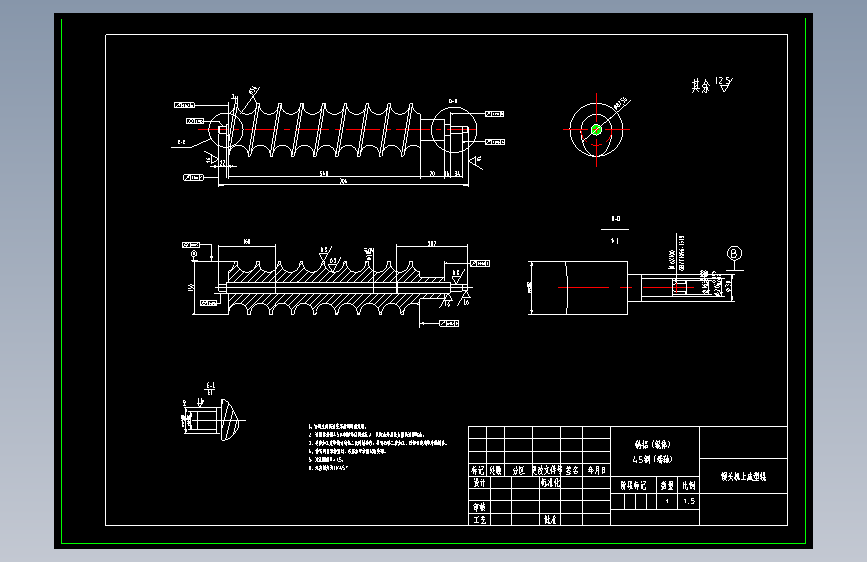
Task: Click the 阶段标记 cell in title block
Action: (633, 486)
